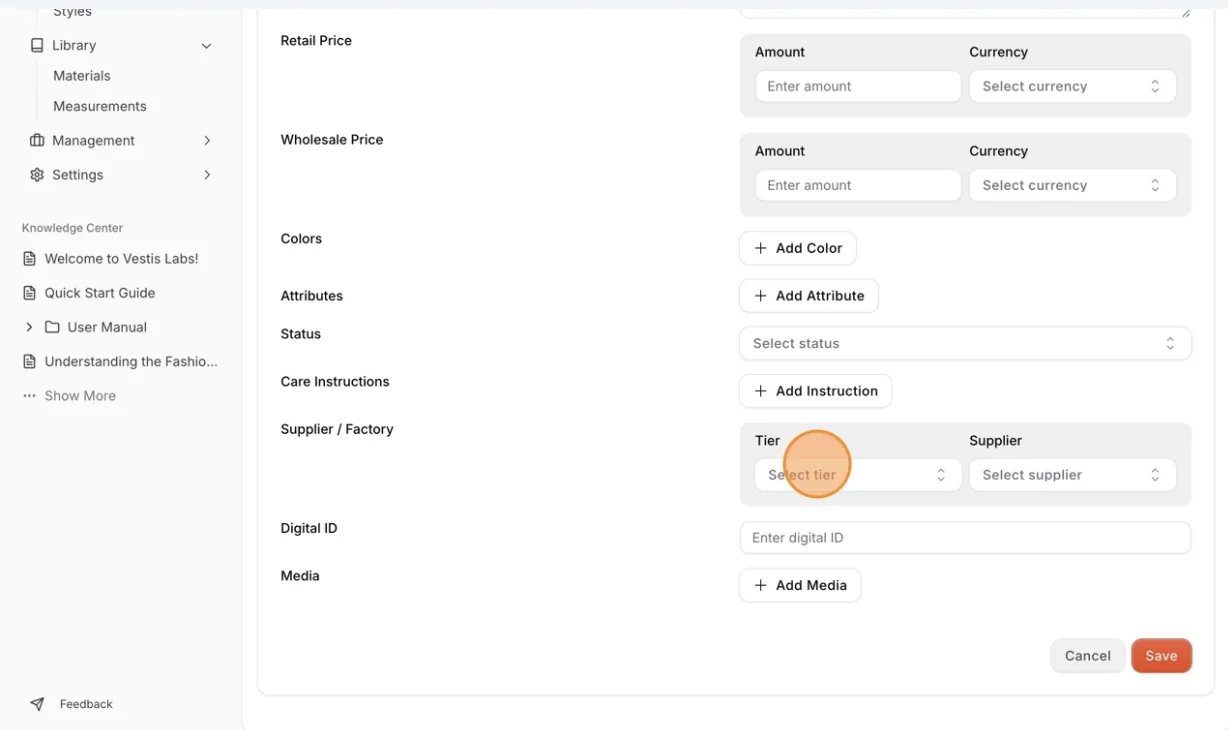Click the Add Color button
Screen dimensions: 1228x730
click(798, 248)
